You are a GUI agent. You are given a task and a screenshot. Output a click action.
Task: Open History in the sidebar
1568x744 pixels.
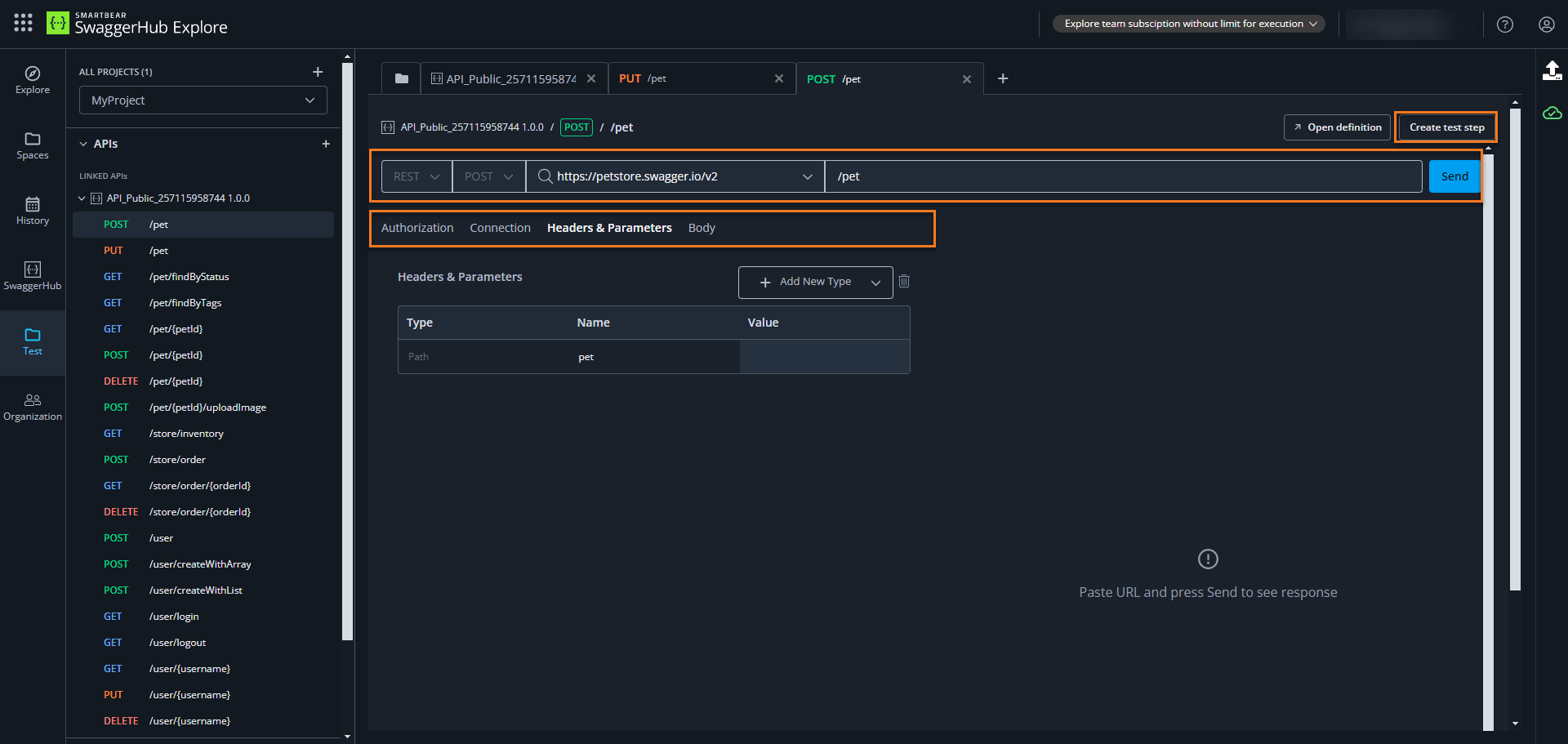click(33, 212)
